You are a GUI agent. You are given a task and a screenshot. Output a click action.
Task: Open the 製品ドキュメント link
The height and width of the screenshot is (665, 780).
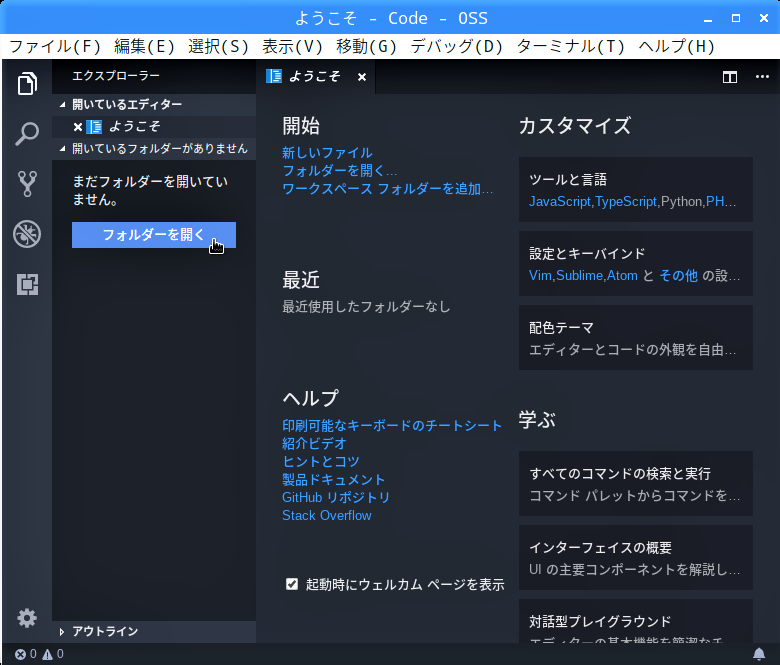[333, 479]
